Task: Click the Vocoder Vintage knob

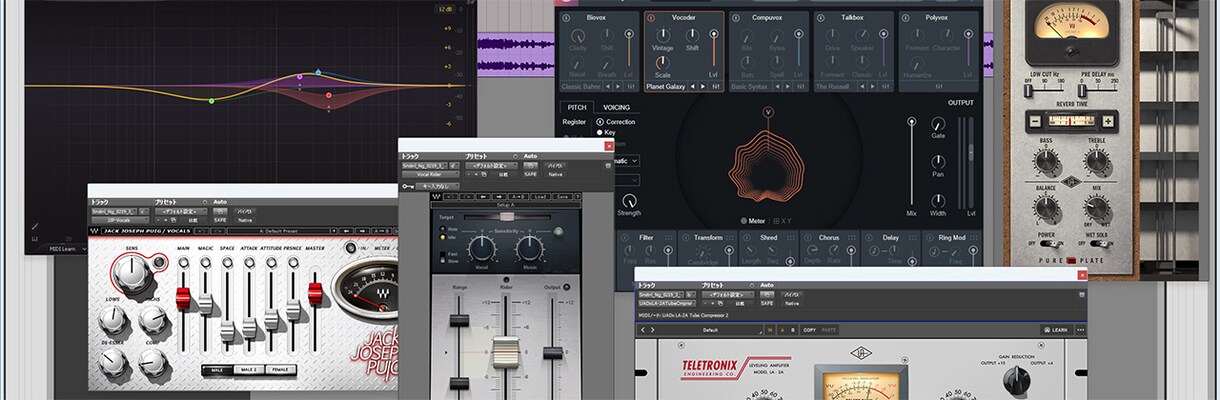Action: pyautogui.click(x=663, y=34)
